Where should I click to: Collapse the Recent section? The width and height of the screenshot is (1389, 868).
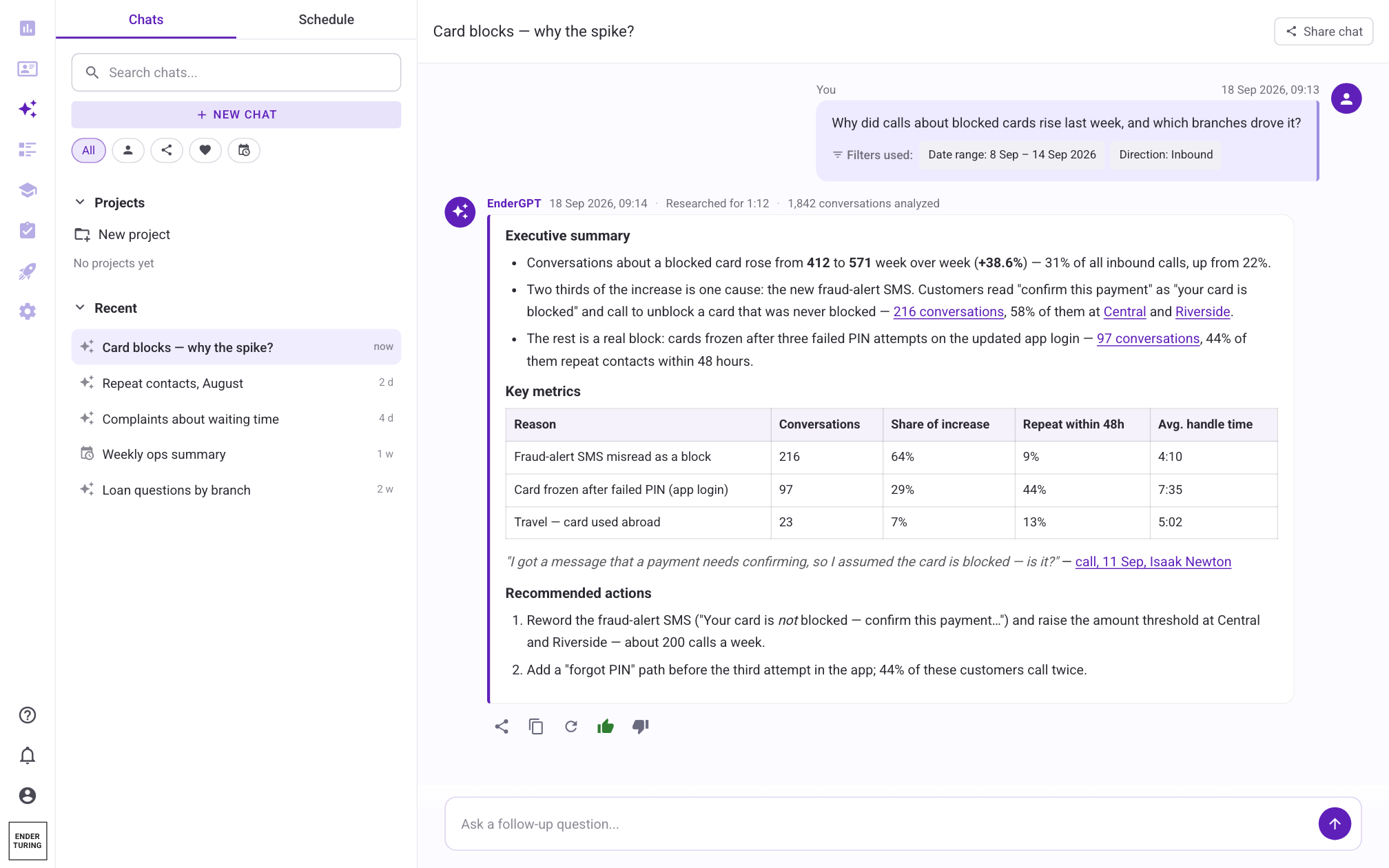click(x=80, y=308)
